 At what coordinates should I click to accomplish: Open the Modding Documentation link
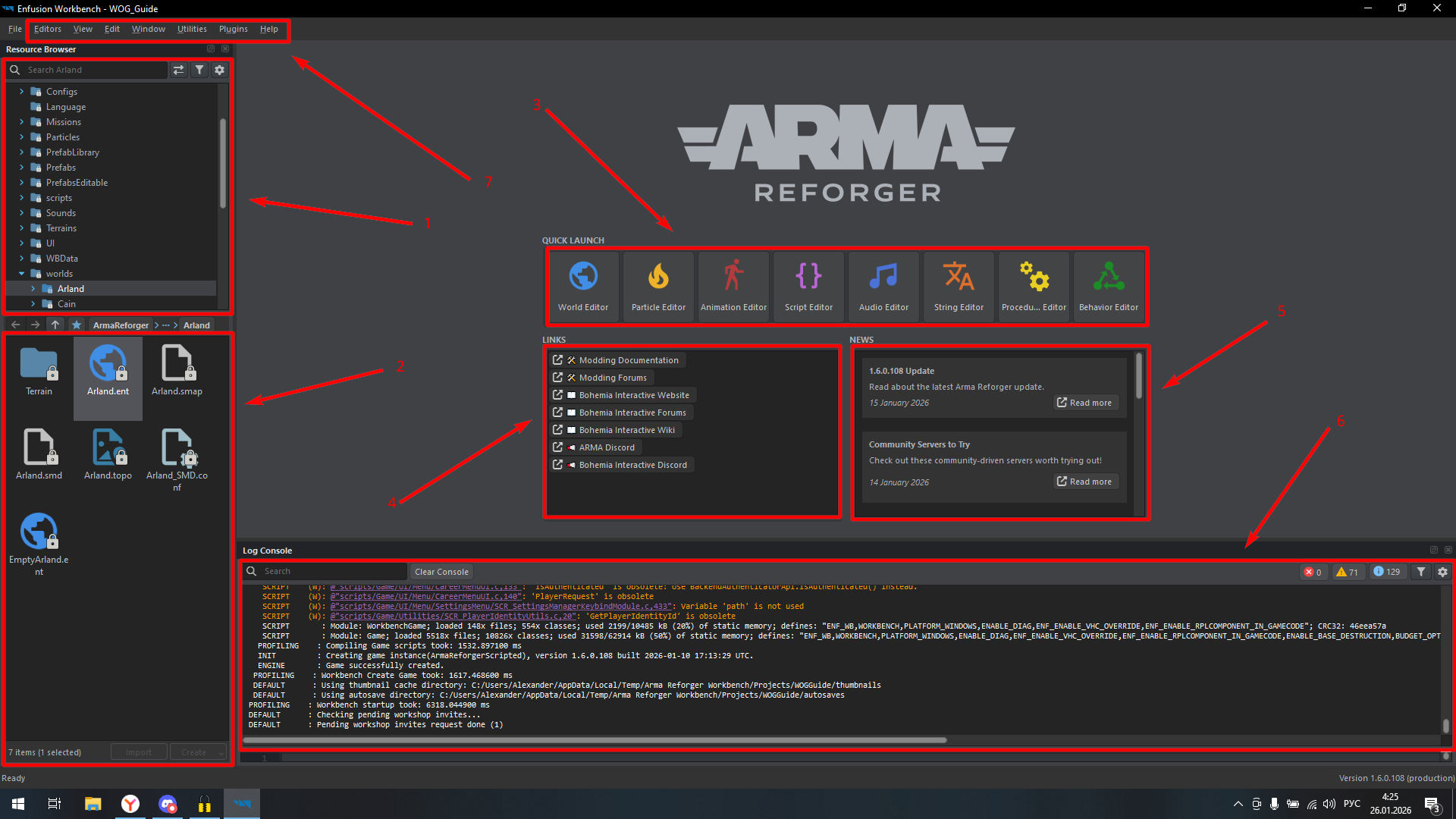pos(628,360)
